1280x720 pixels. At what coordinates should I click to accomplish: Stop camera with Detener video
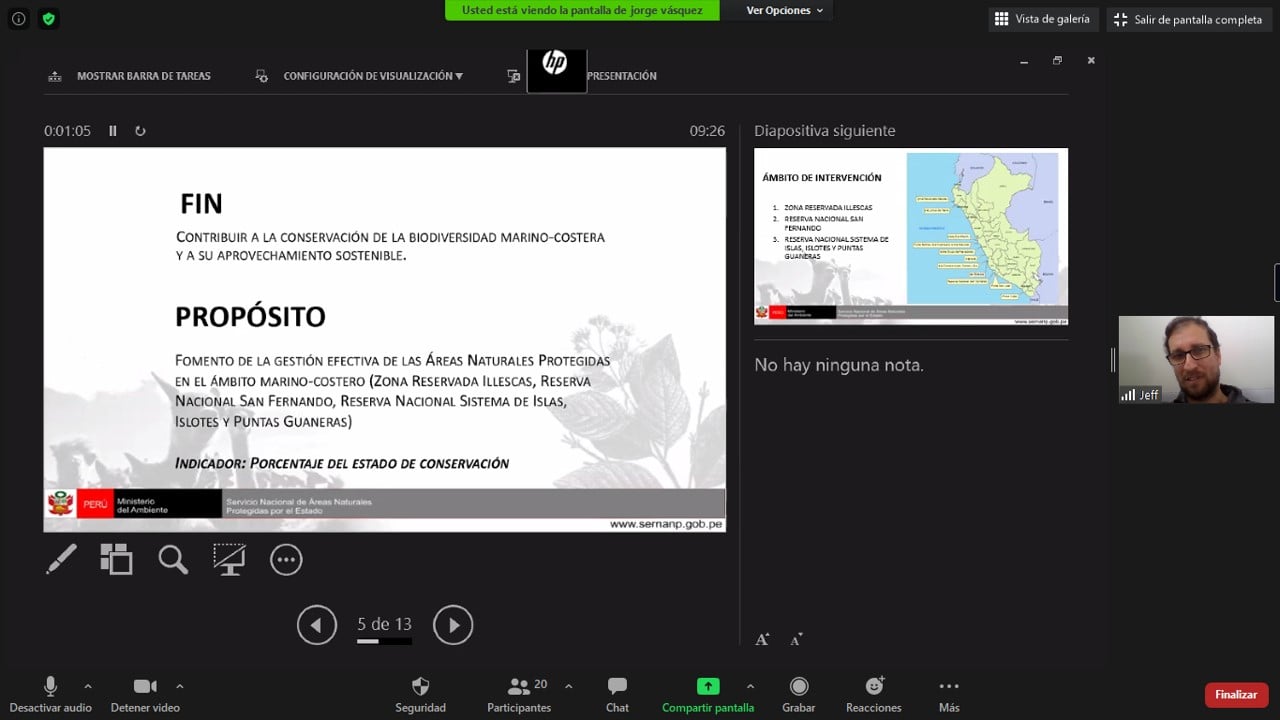coord(145,693)
